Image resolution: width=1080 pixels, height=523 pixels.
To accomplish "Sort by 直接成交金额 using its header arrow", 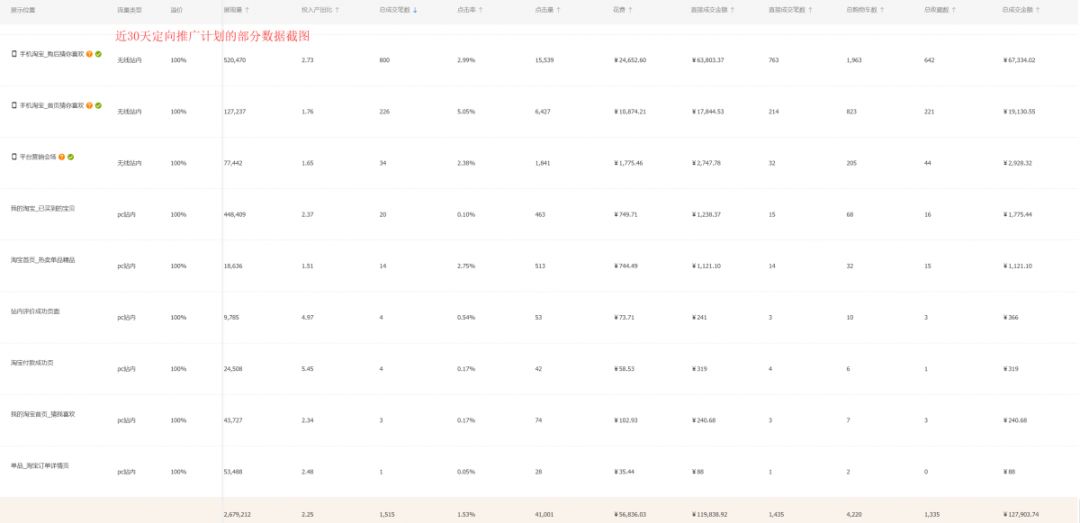I will point(732,10).
